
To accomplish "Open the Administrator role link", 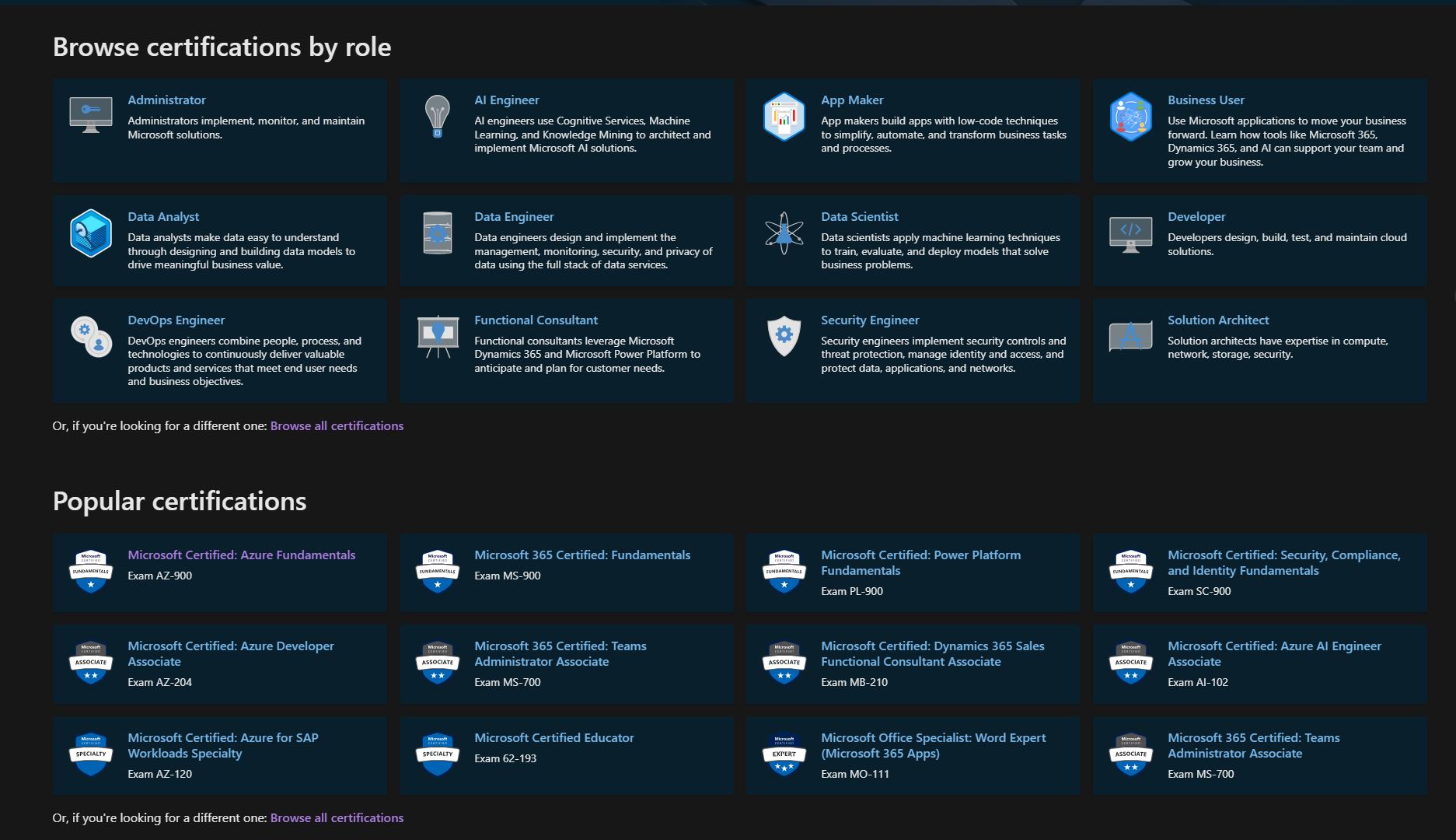I will (x=166, y=100).
